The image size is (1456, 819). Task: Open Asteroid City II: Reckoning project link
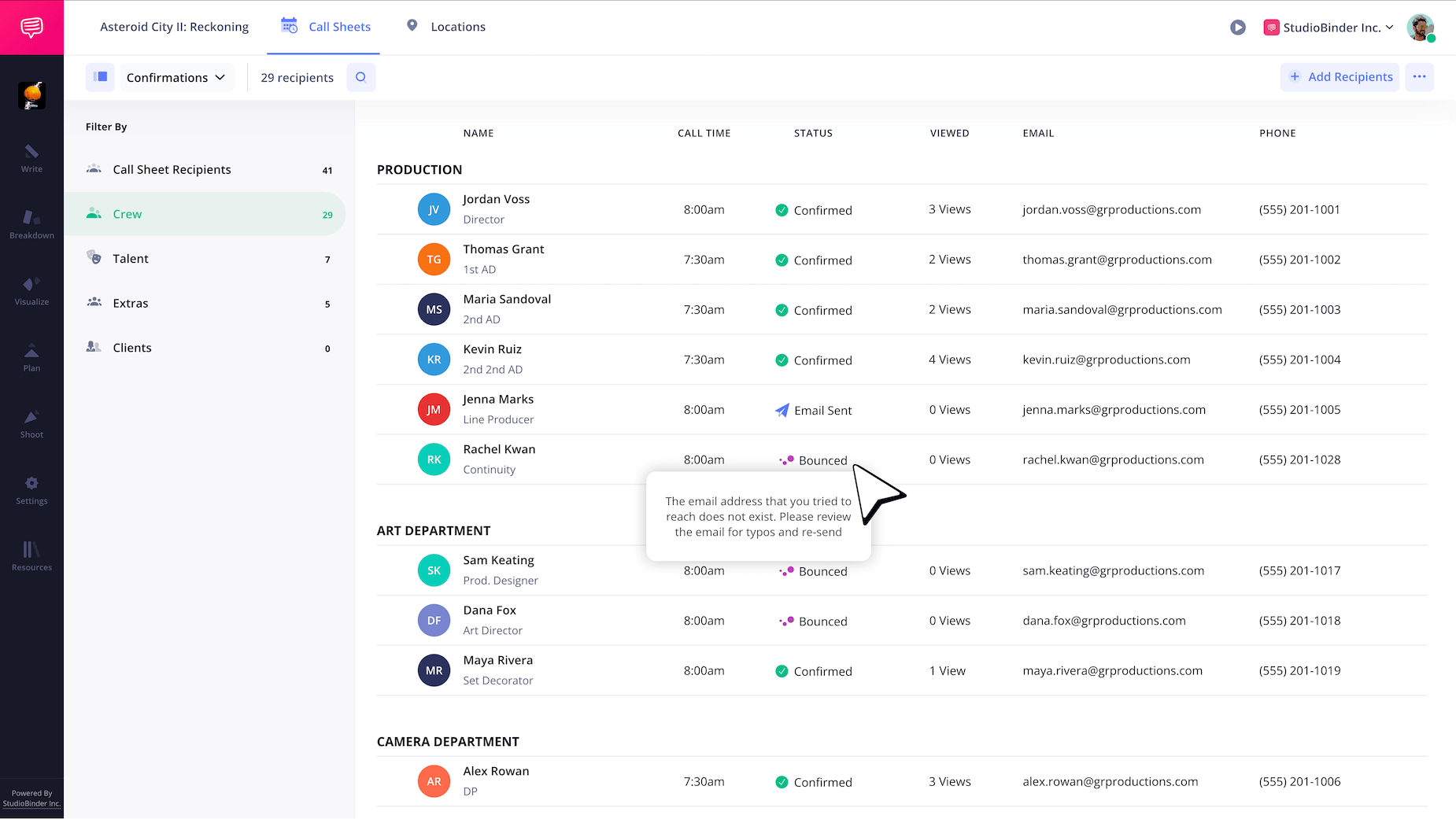pyautogui.click(x=174, y=27)
